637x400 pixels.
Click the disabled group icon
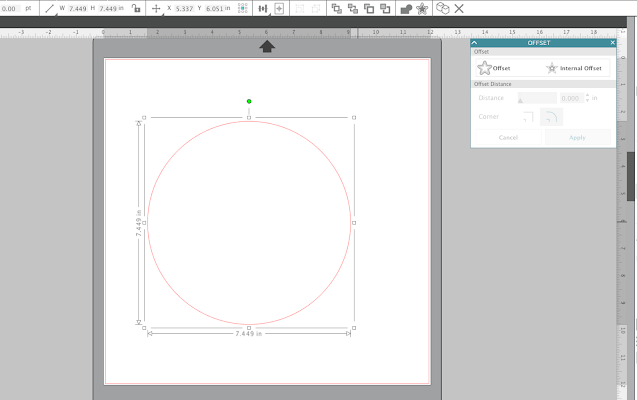299,9
